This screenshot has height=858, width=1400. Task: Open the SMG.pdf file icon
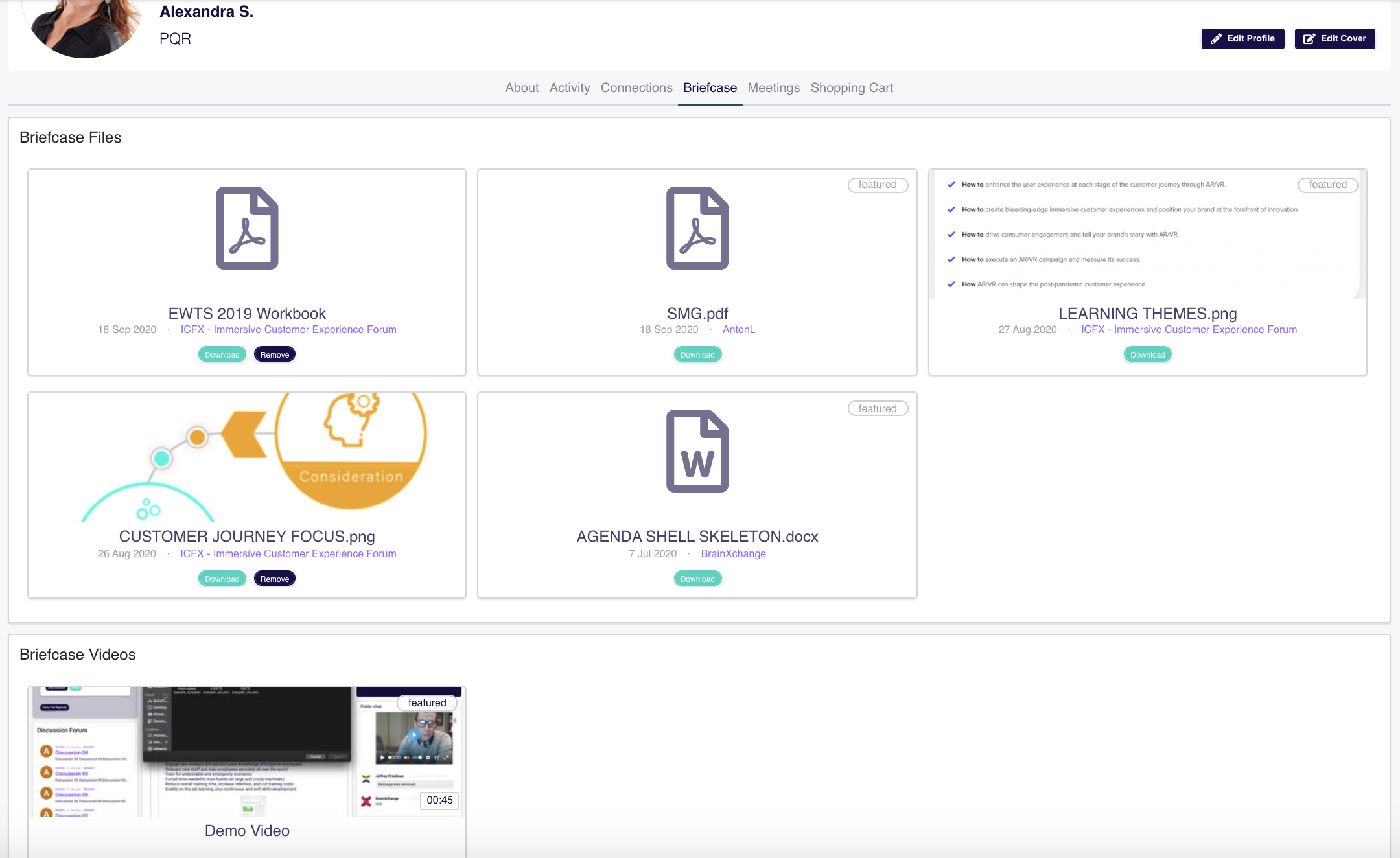point(697,228)
